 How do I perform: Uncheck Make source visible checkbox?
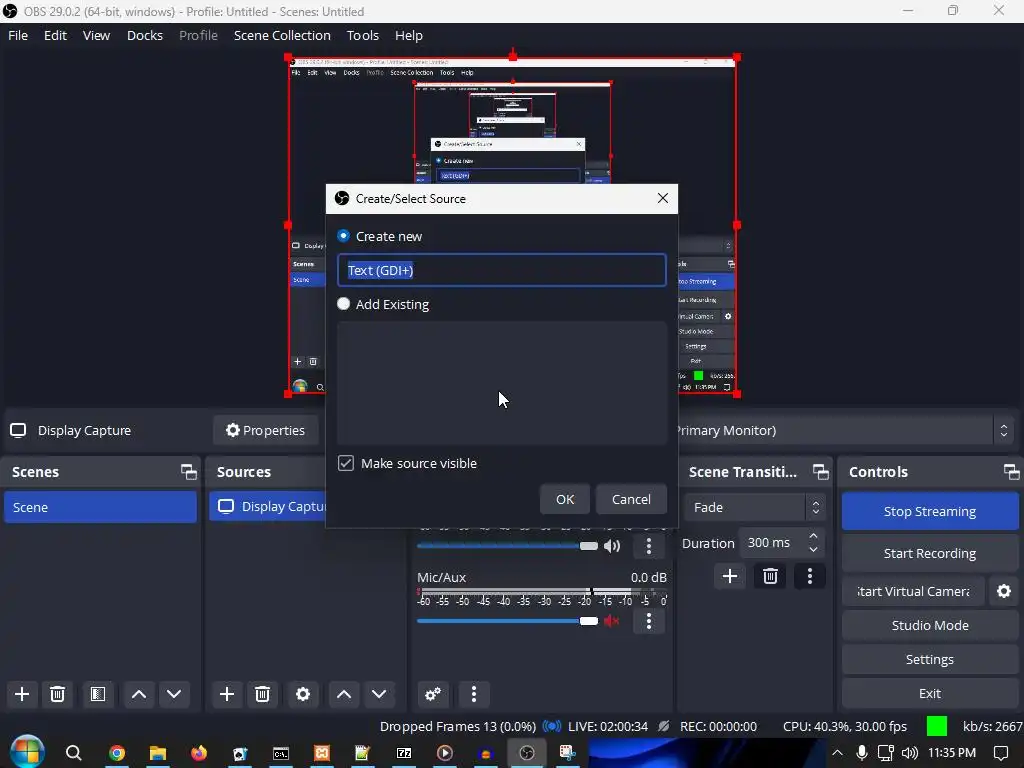coord(345,463)
